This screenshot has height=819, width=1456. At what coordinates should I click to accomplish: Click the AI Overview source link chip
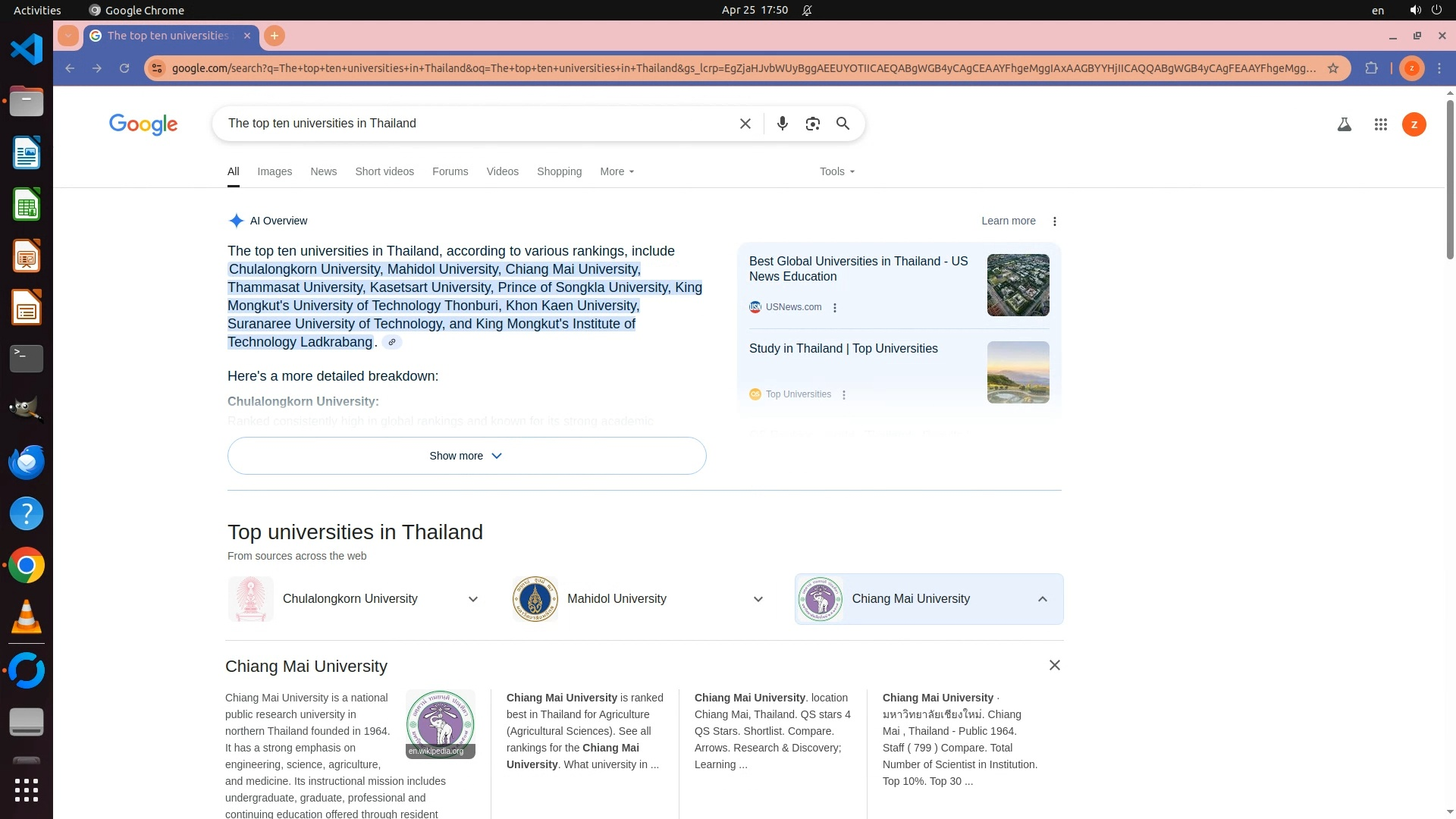coord(392,342)
